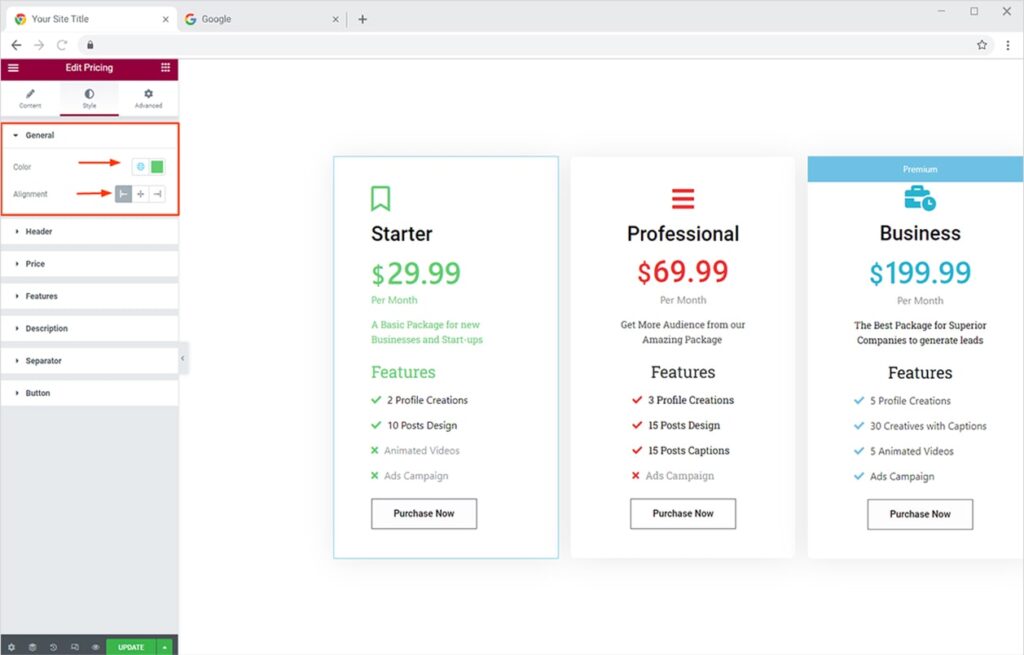
Task: Open save options arrow beside Update
Action: point(165,647)
